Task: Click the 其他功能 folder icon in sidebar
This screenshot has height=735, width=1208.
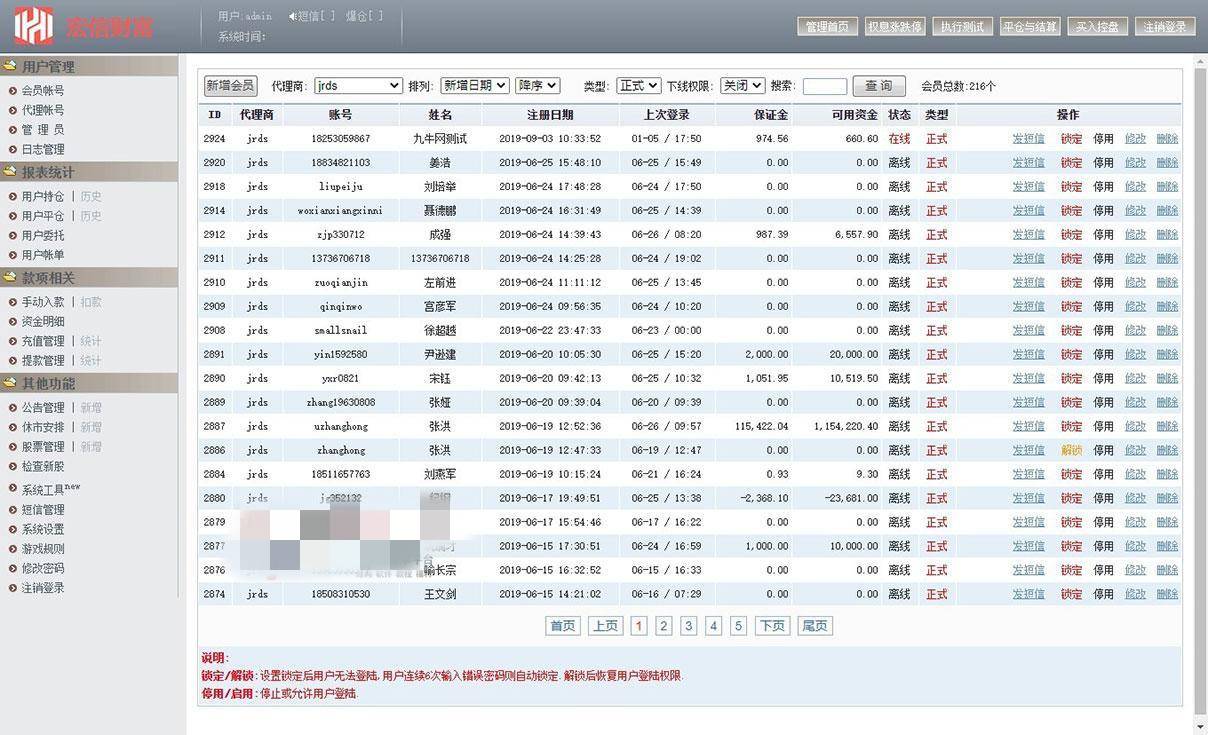Action: pyautogui.click(x=10, y=381)
